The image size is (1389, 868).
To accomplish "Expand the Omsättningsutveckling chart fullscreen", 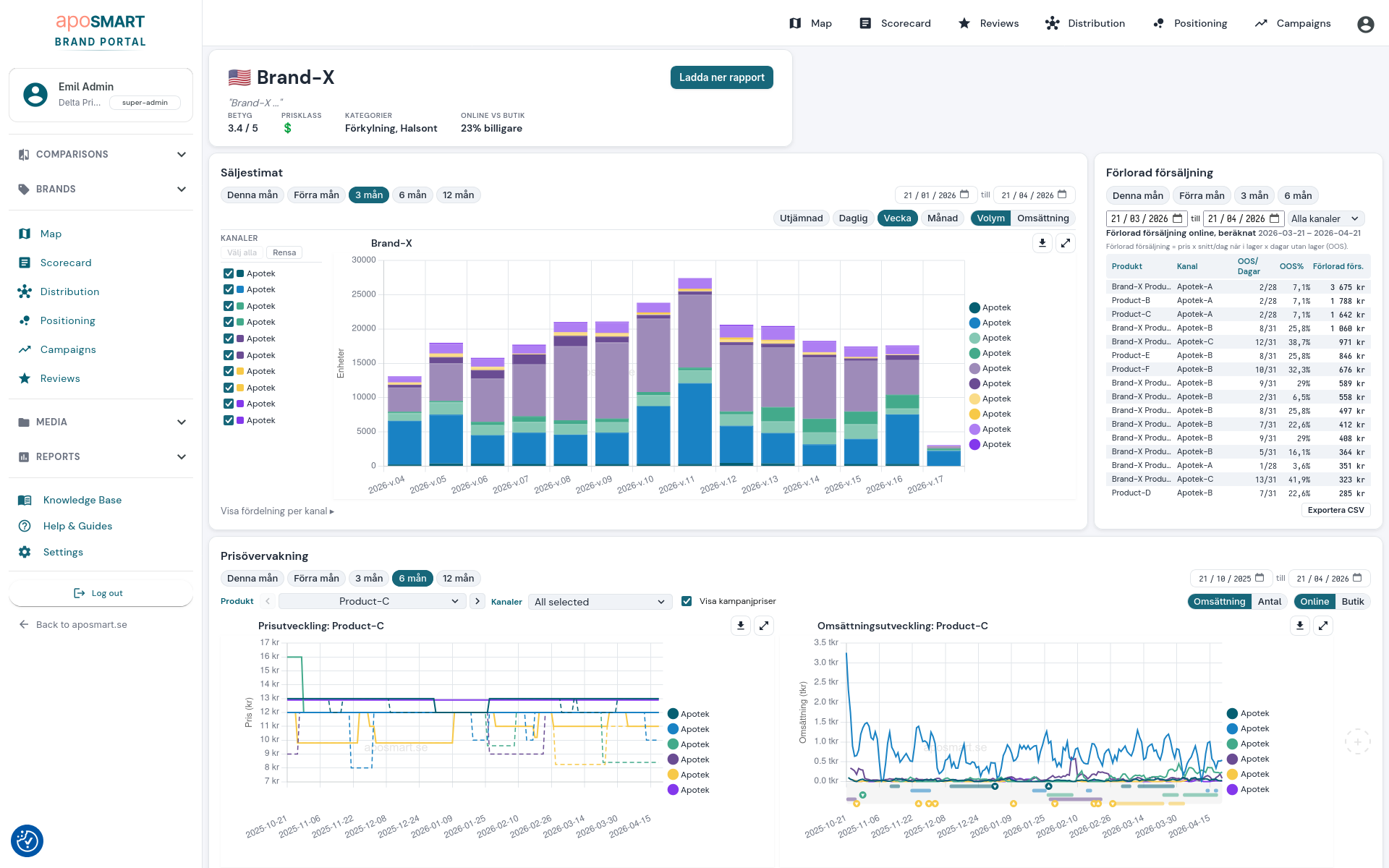I will coord(1323,626).
